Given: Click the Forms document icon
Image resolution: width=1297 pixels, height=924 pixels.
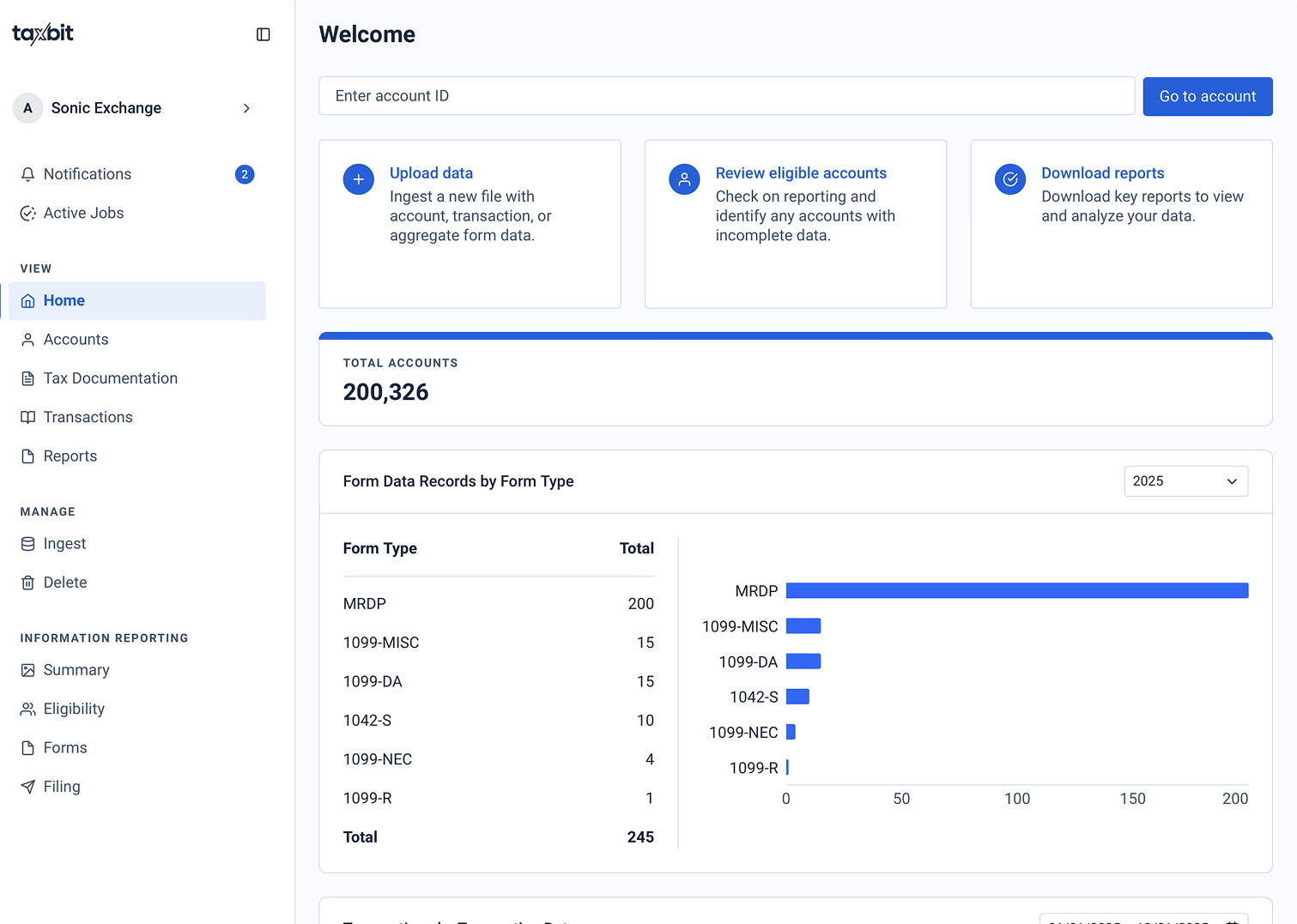Looking at the screenshot, I should [27, 748].
